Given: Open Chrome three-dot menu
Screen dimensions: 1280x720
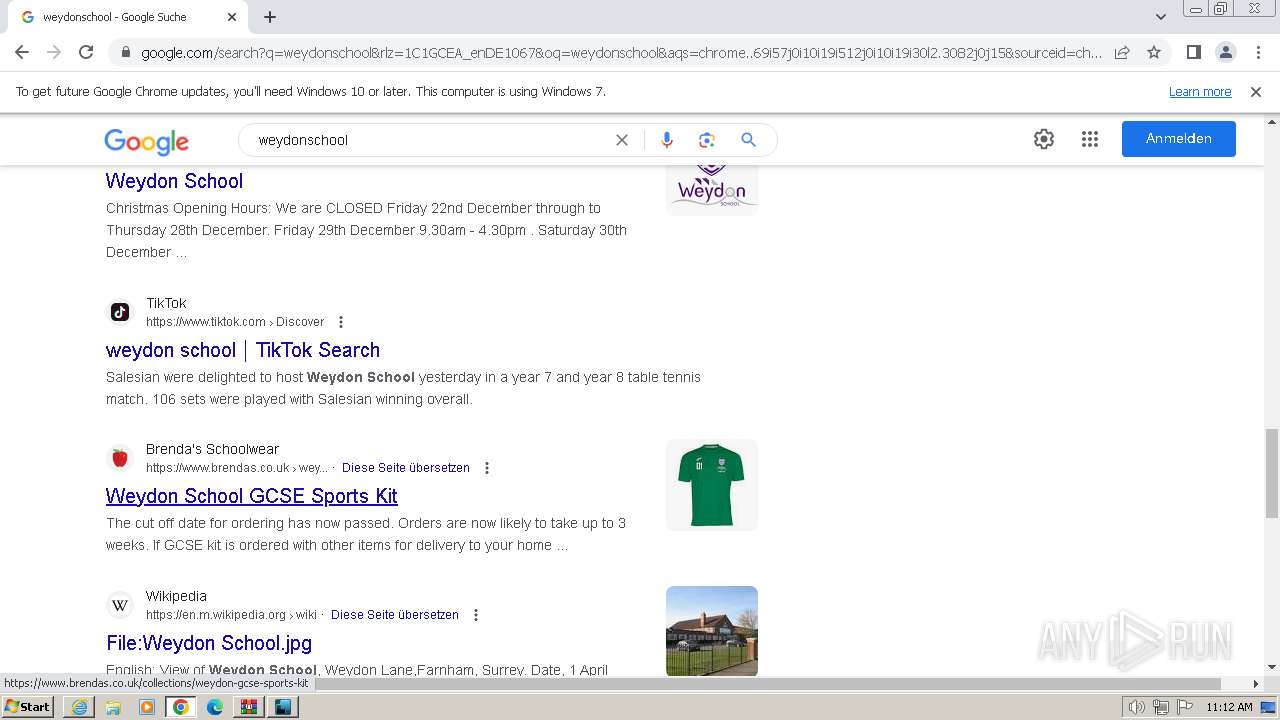Looking at the screenshot, I should coord(1258,52).
